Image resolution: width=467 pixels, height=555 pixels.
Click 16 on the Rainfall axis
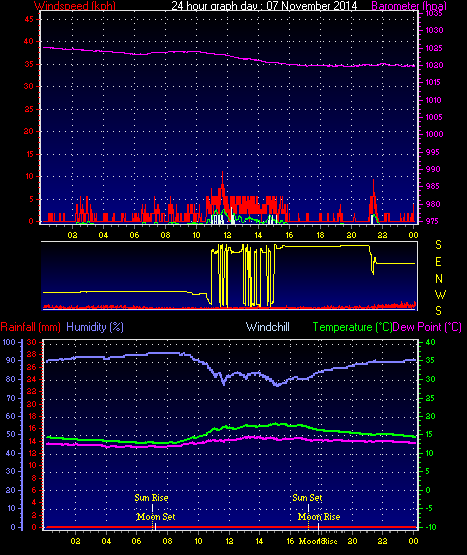[x=32, y=428]
